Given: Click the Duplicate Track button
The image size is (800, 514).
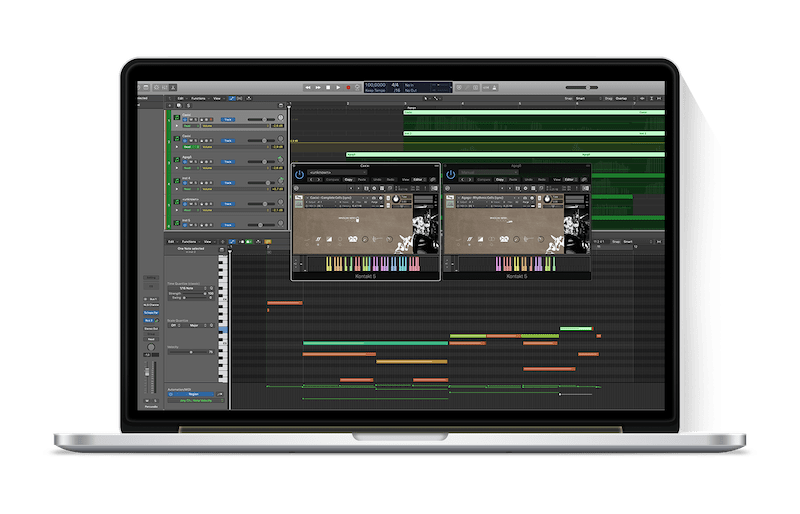Looking at the screenshot, I should click(x=179, y=105).
